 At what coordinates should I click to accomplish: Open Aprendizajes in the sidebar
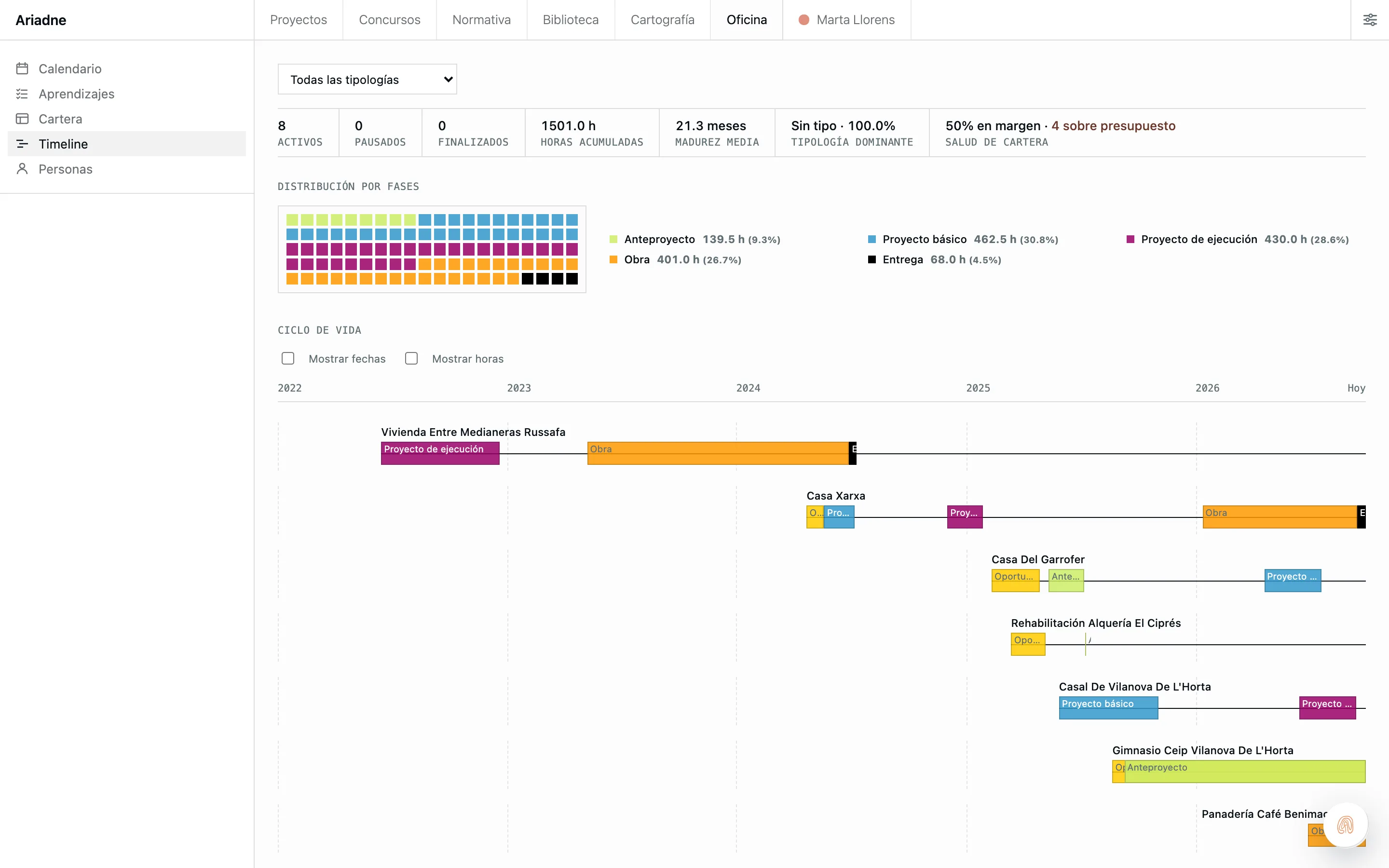click(127, 94)
